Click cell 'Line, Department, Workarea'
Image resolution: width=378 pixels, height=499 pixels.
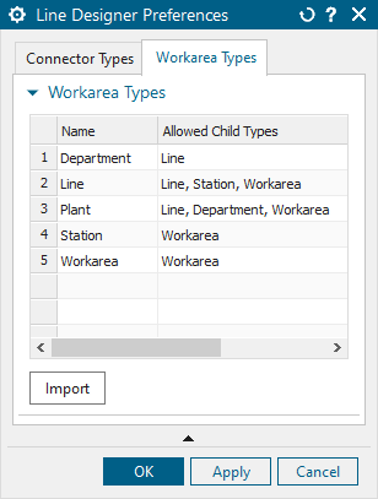pyautogui.click(x=252, y=209)
